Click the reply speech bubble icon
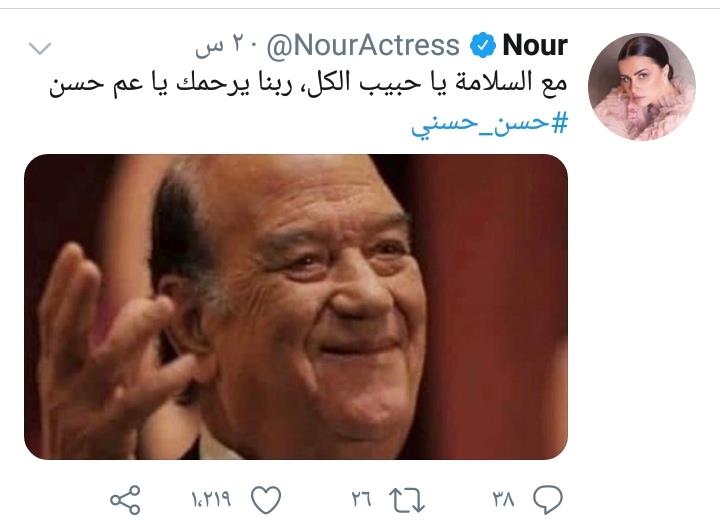This screenshot has height=520, width=720. coord(547,499)
